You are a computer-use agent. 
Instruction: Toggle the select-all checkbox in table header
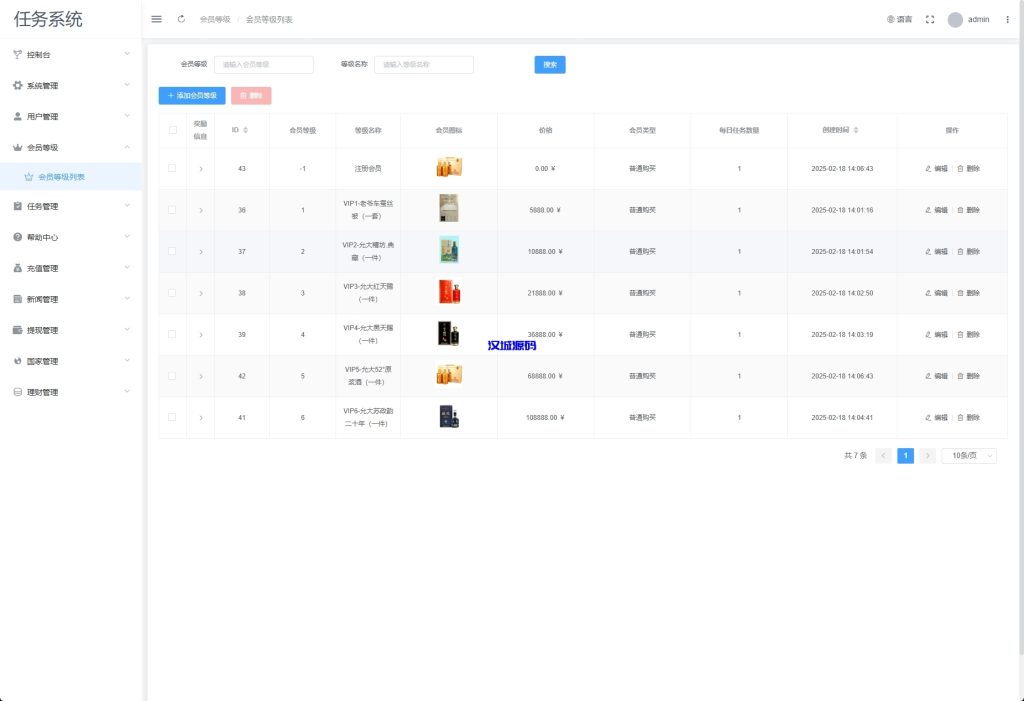(172, 130)
